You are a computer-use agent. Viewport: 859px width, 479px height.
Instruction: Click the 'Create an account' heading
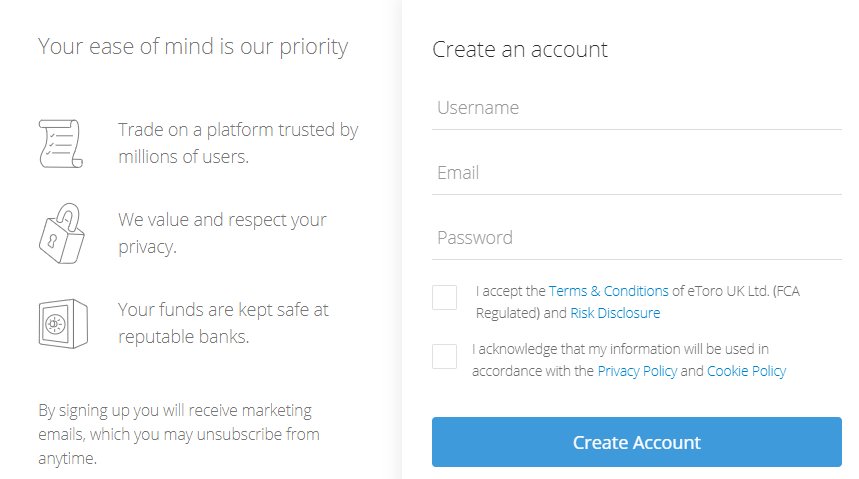coord(520,49)
